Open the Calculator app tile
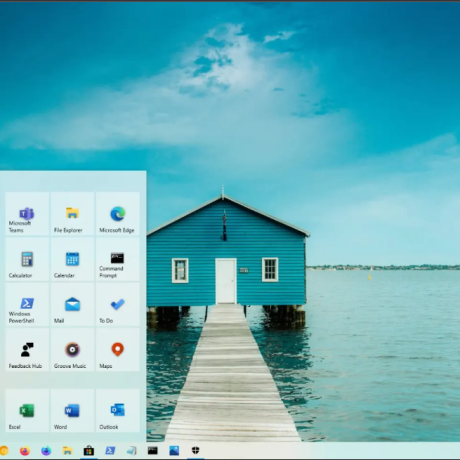460x460 pixels. pos(27,259)
